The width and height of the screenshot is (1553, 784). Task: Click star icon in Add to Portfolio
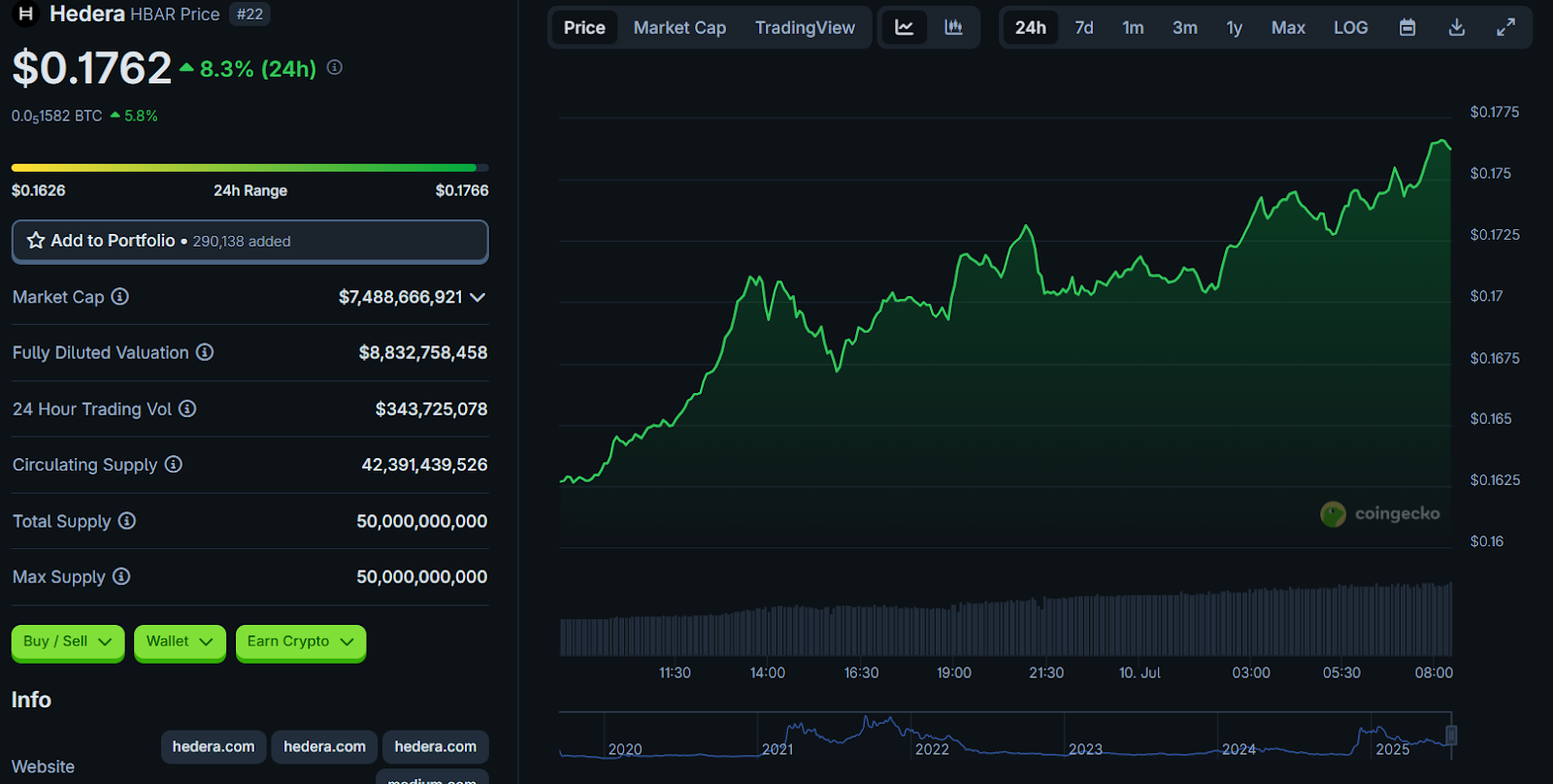36,241
